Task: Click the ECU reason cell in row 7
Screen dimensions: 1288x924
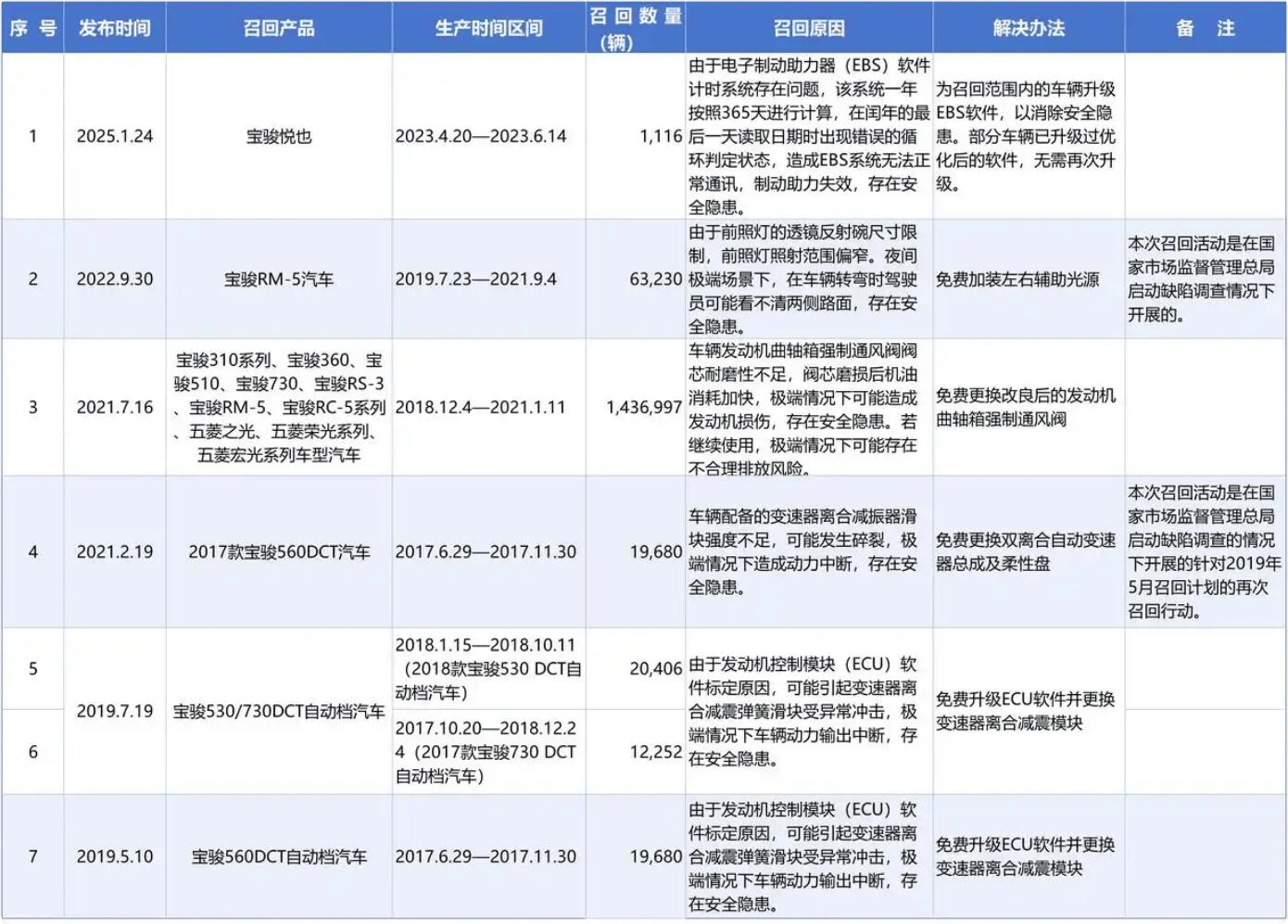Action: click(x=809, y=856)
